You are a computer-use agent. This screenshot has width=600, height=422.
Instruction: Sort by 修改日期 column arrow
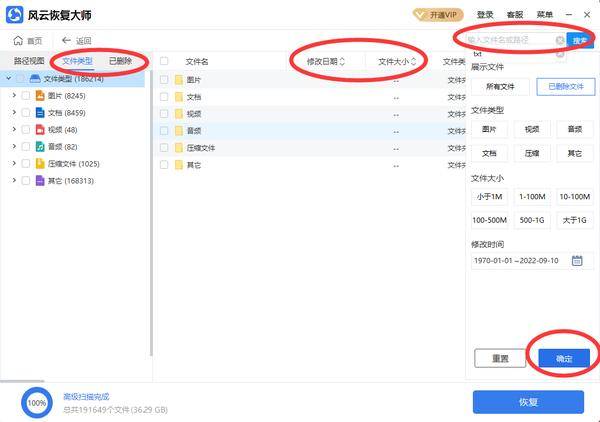coord(343,61)
